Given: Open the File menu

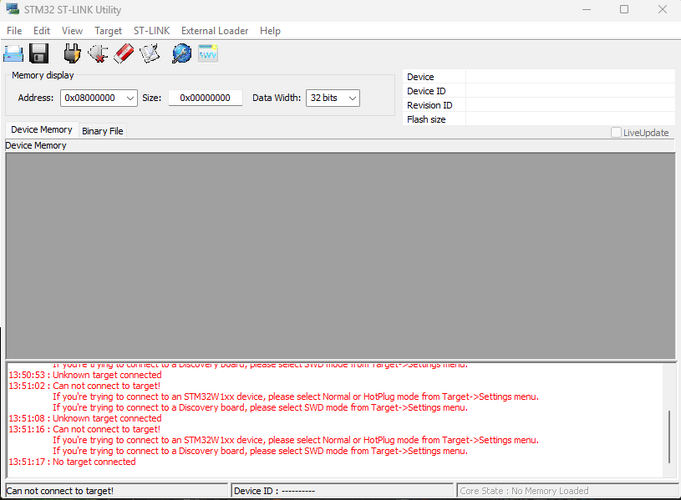Looking at the screenshot, I should [14, 31].
